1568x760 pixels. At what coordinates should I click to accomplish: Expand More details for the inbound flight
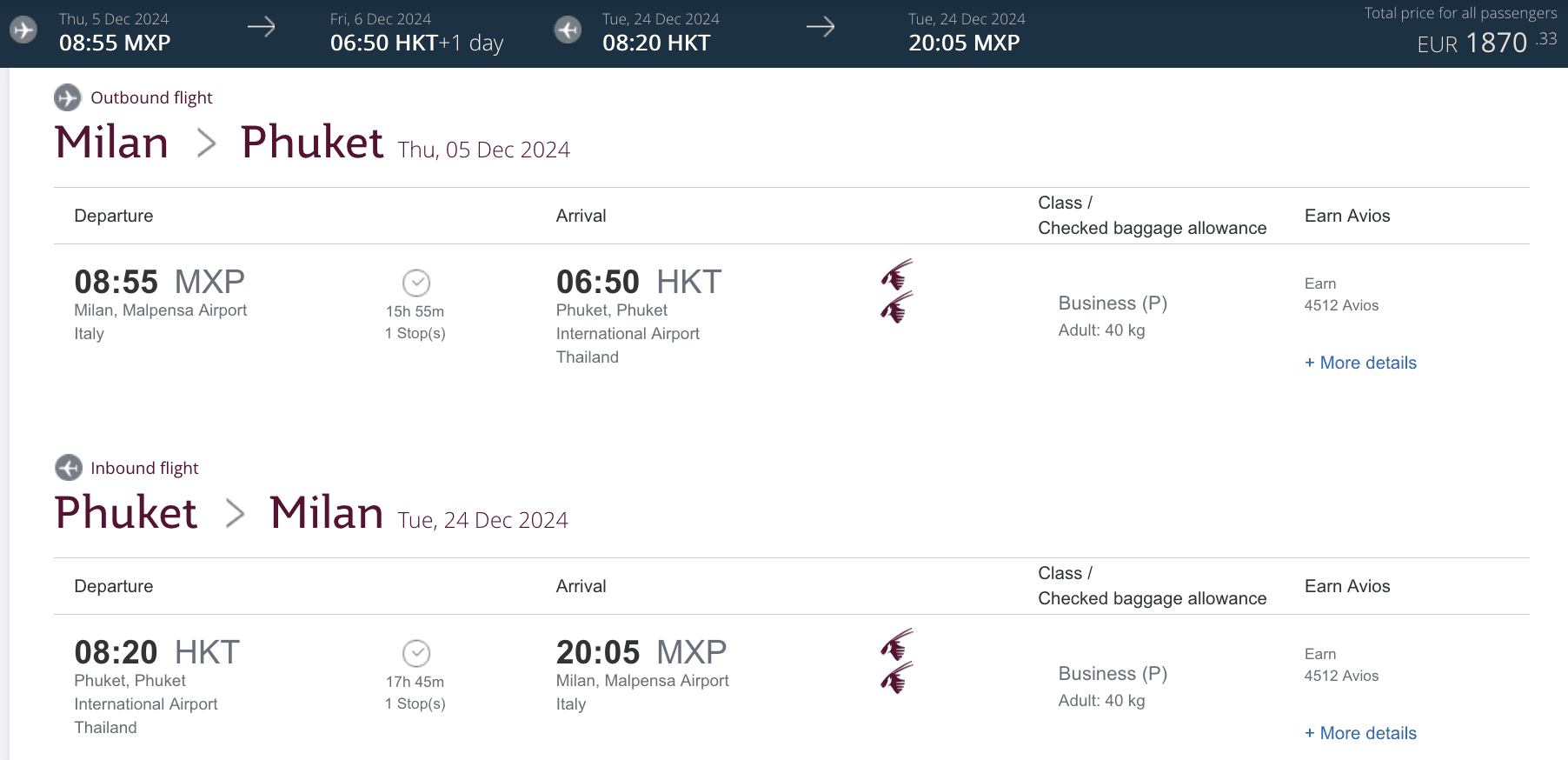(x=1360, y=733)
